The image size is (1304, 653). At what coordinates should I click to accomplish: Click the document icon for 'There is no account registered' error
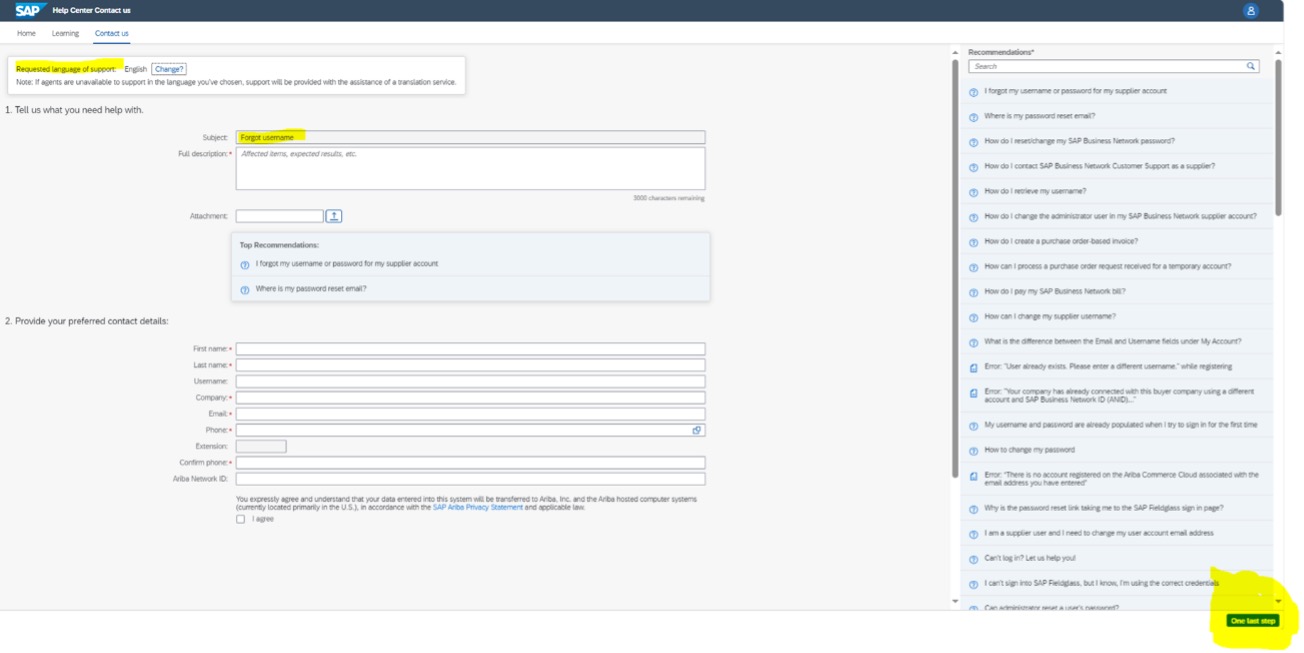click(974, 476)
